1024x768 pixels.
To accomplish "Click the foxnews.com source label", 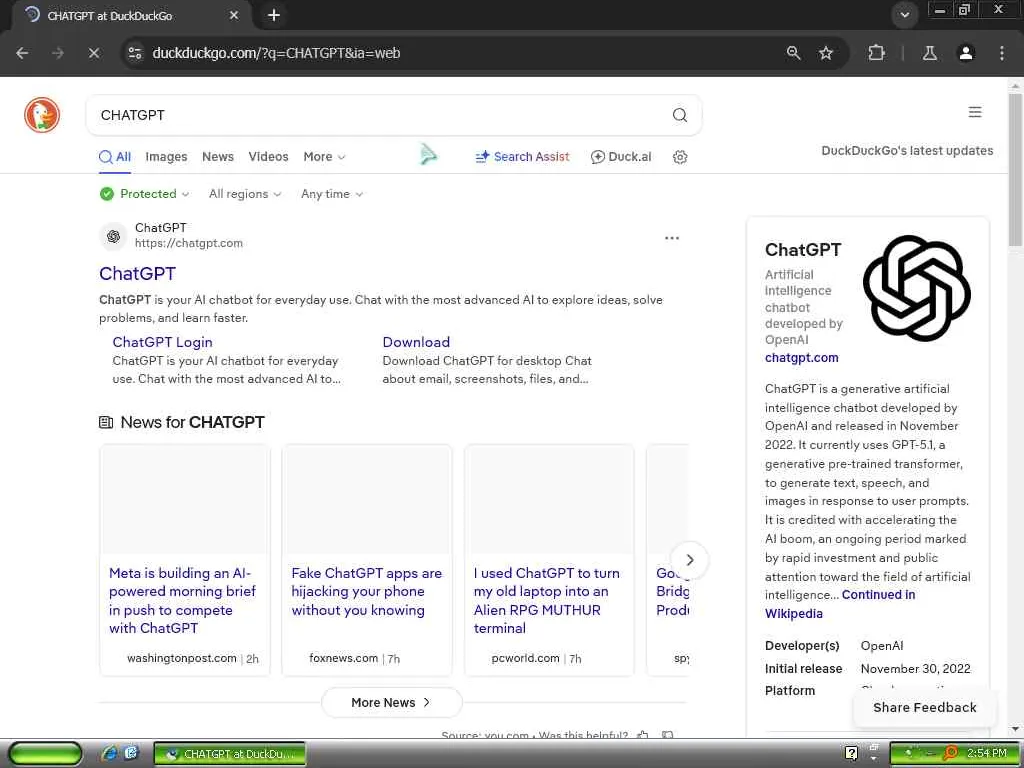I will pyautogui.click(x=344, y=658).
